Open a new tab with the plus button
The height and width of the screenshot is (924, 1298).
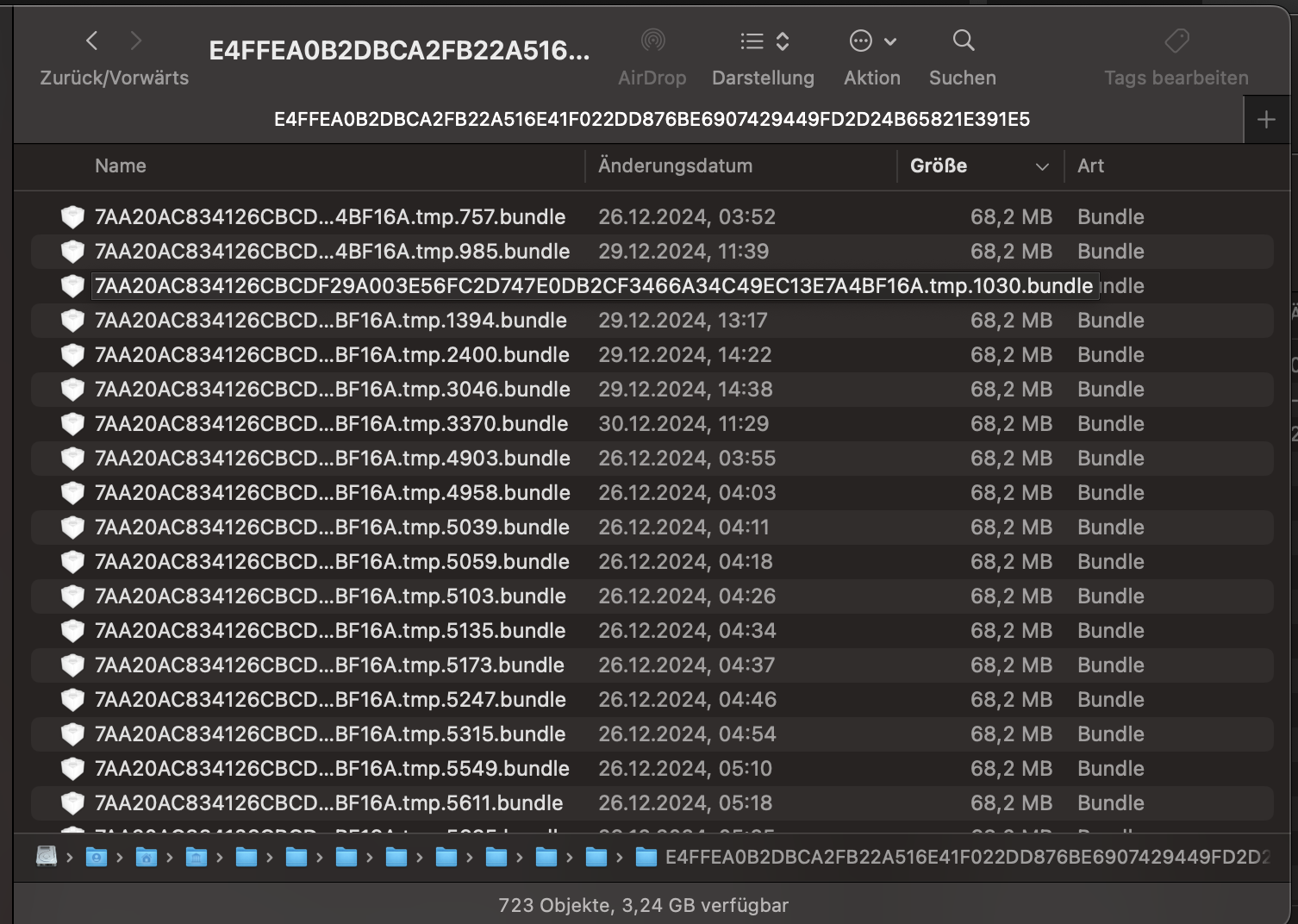1266,119
